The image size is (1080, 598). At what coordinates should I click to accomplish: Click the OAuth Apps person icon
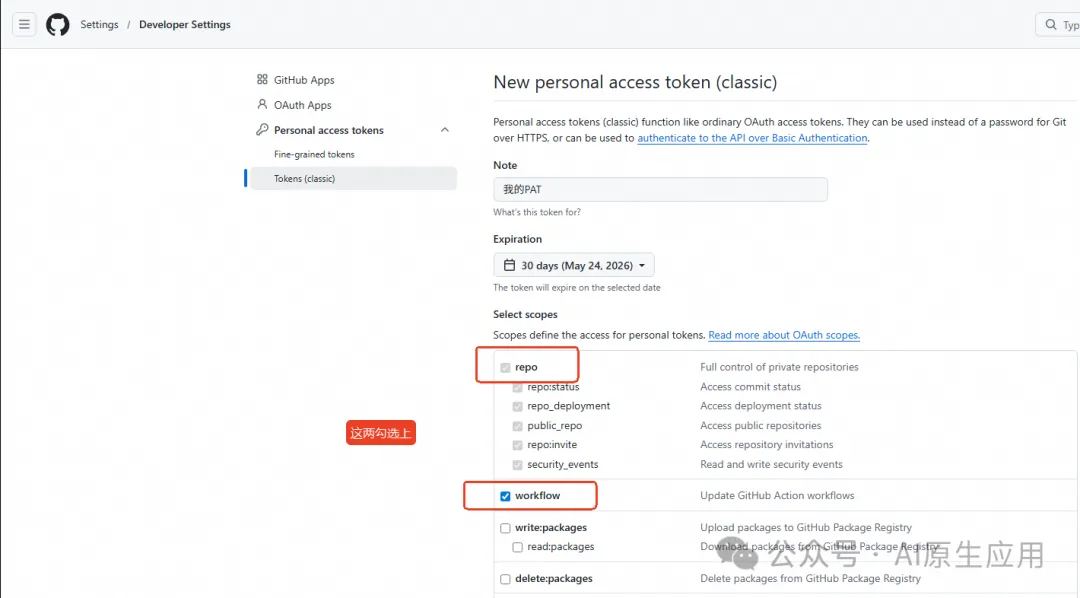tap(262, 105)
